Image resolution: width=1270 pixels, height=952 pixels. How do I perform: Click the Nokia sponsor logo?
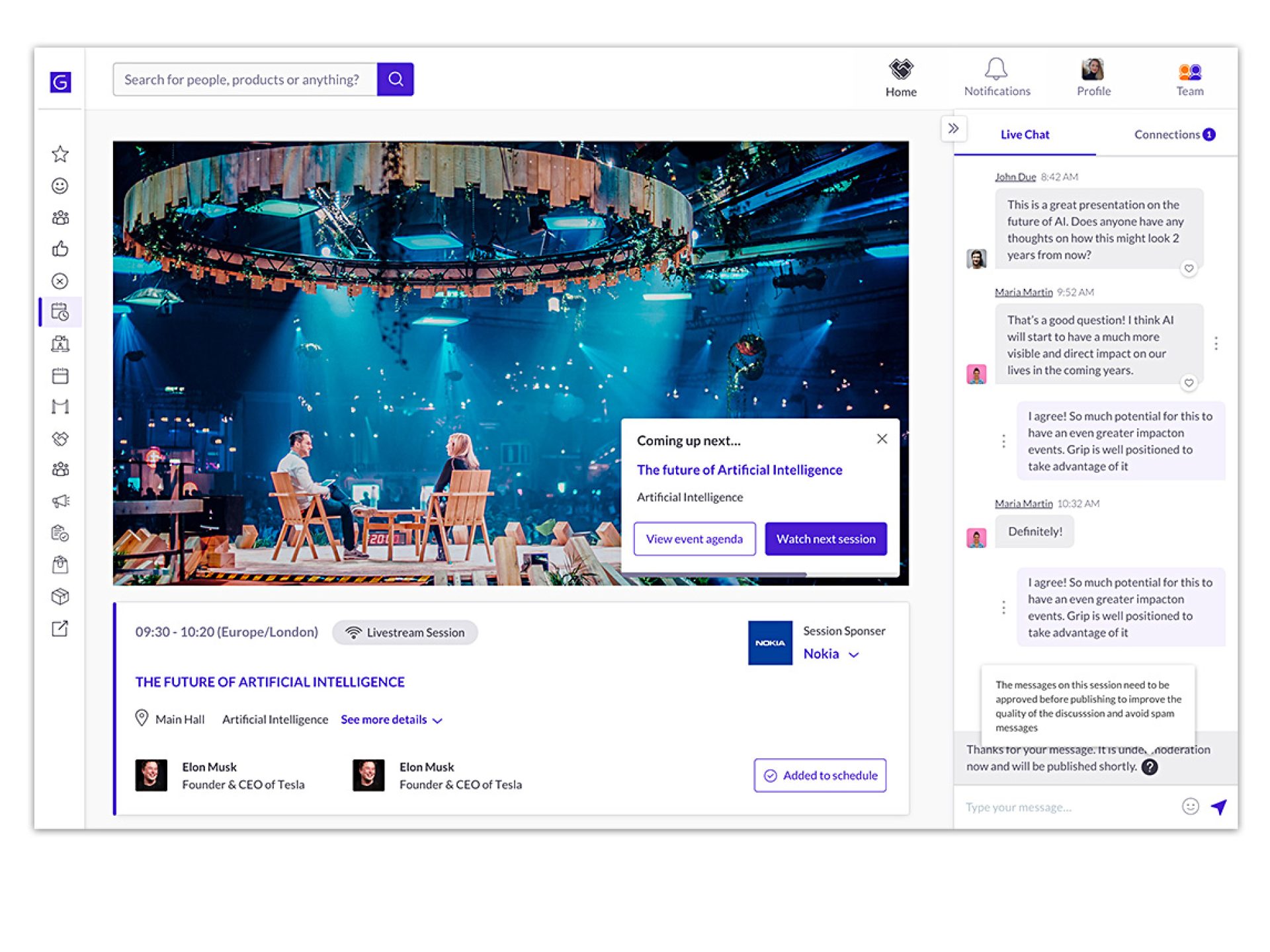pos(770,643)
